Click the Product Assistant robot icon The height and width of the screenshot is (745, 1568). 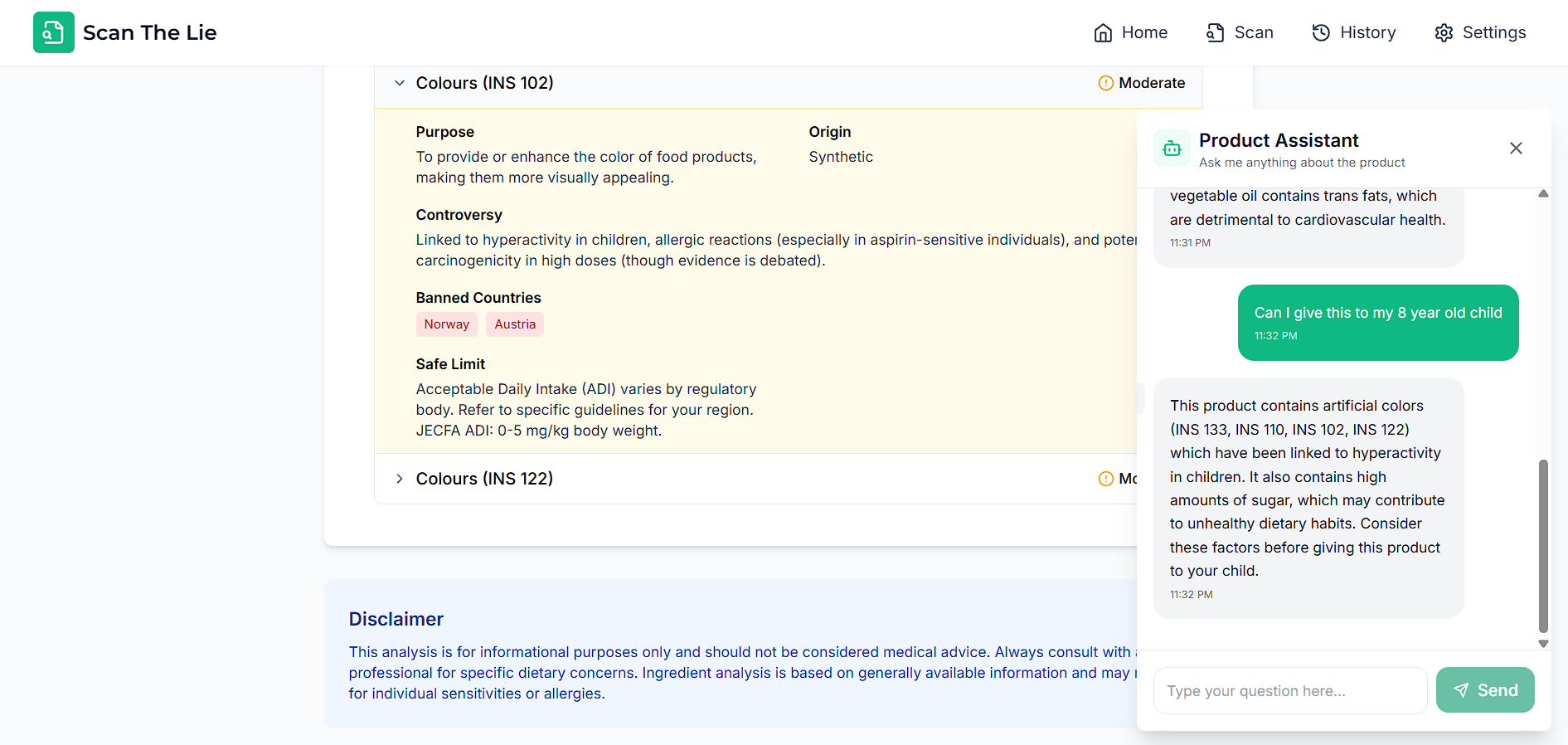(x=1172, y=149)
